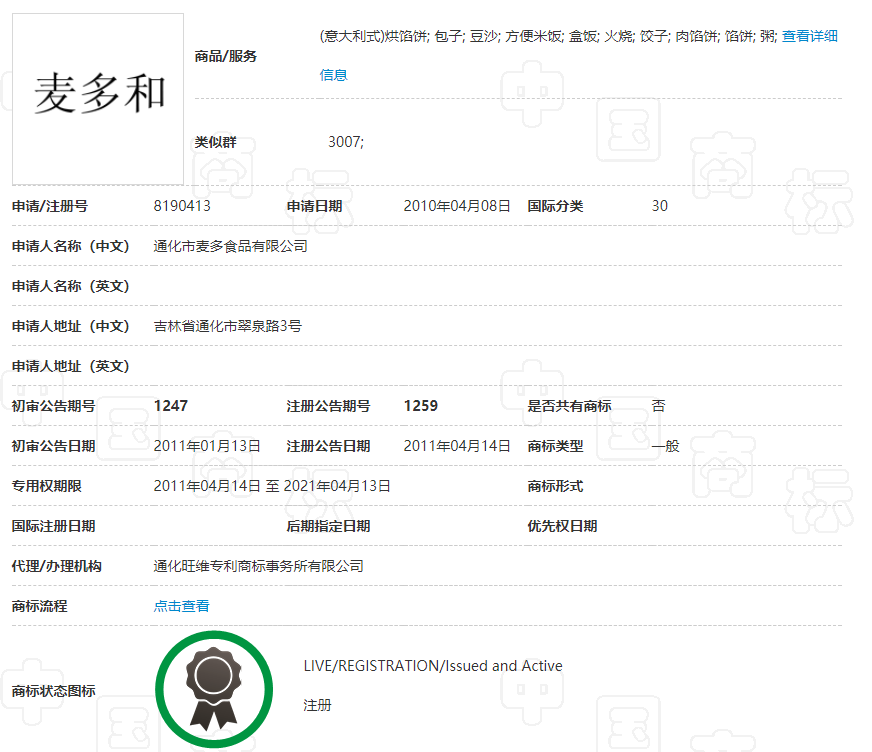Click the exclusive rights period date range

coord(271,486)
